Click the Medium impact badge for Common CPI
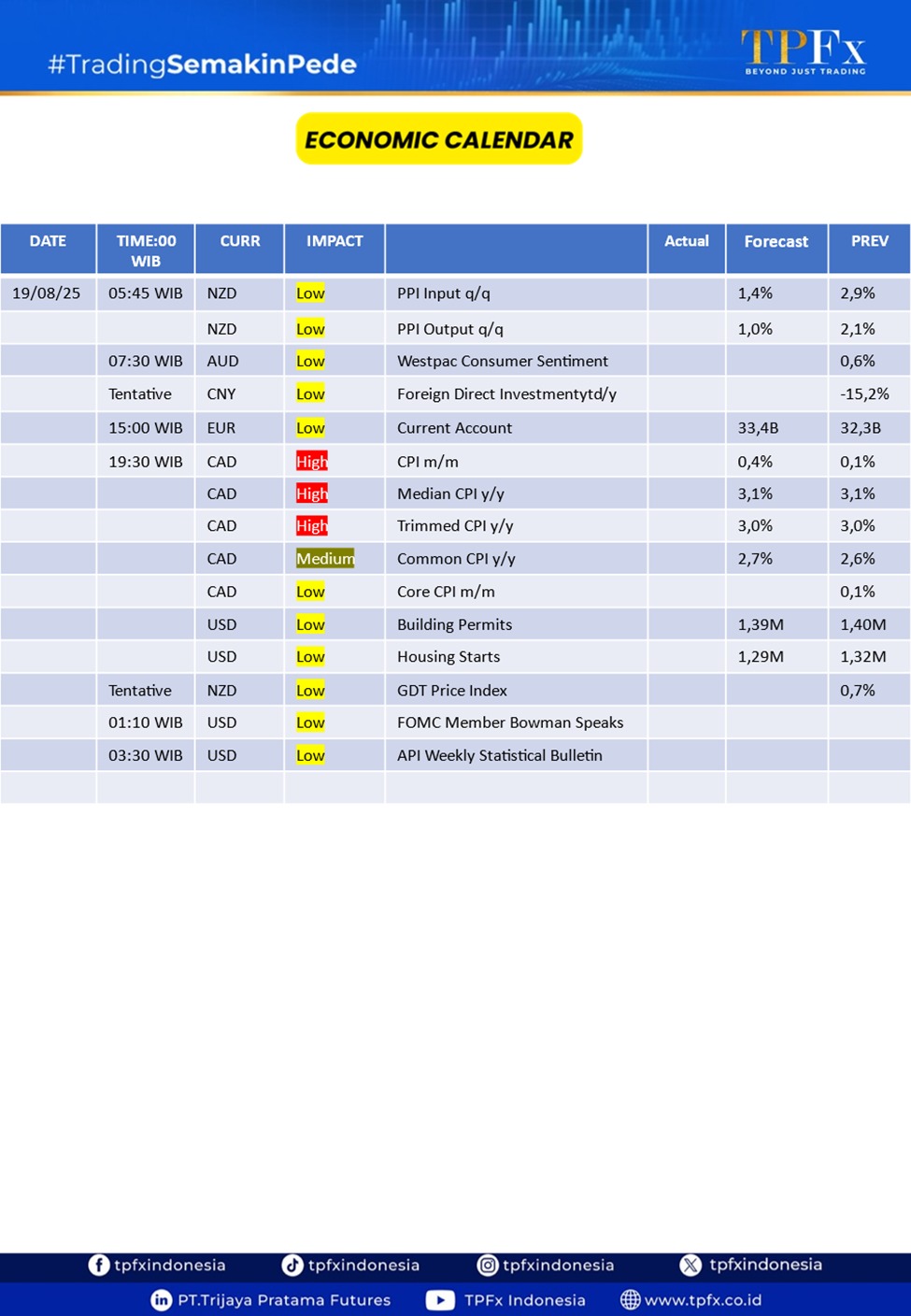Image resolution: width=911 pixels, height=1316 pixels. 324,559
